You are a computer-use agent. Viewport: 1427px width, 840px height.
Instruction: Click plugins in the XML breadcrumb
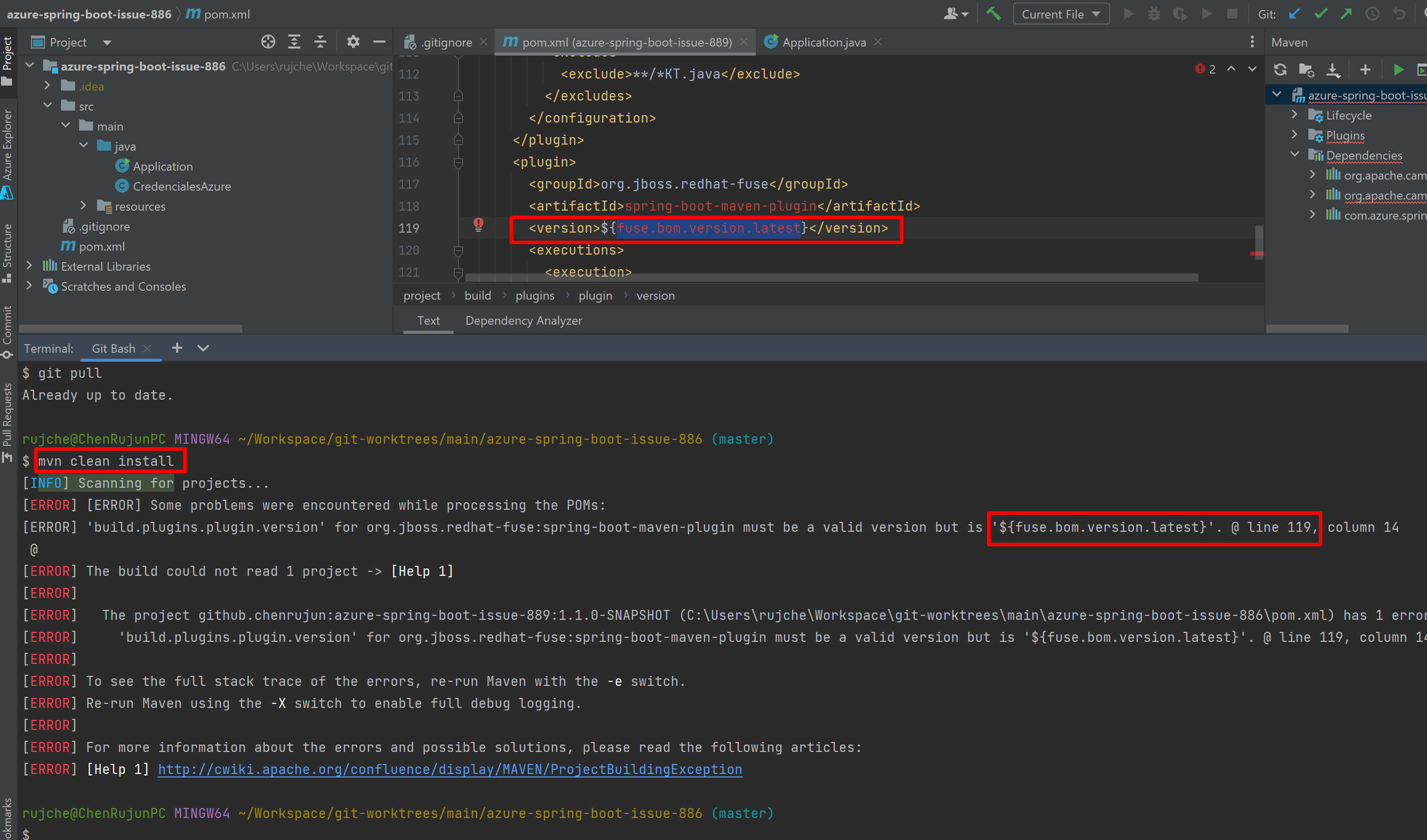(535, 296)
